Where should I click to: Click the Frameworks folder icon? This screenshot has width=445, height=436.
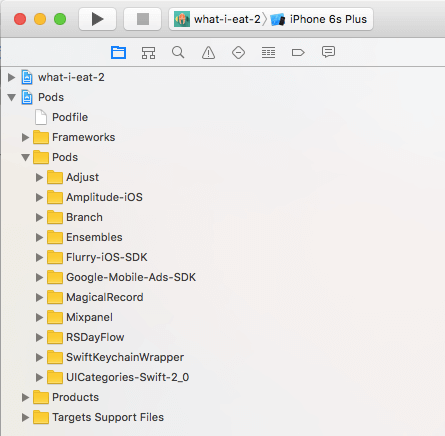click(x=41, y=137)
